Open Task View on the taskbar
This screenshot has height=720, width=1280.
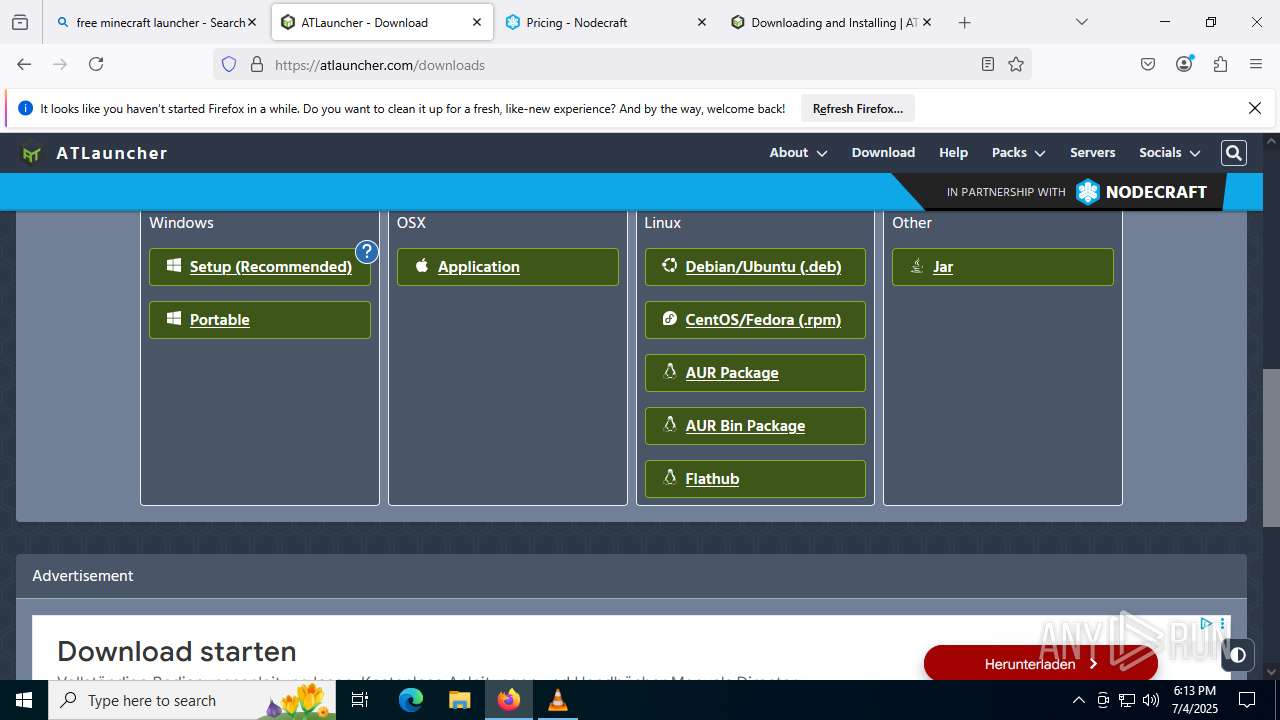click(361, 700)
